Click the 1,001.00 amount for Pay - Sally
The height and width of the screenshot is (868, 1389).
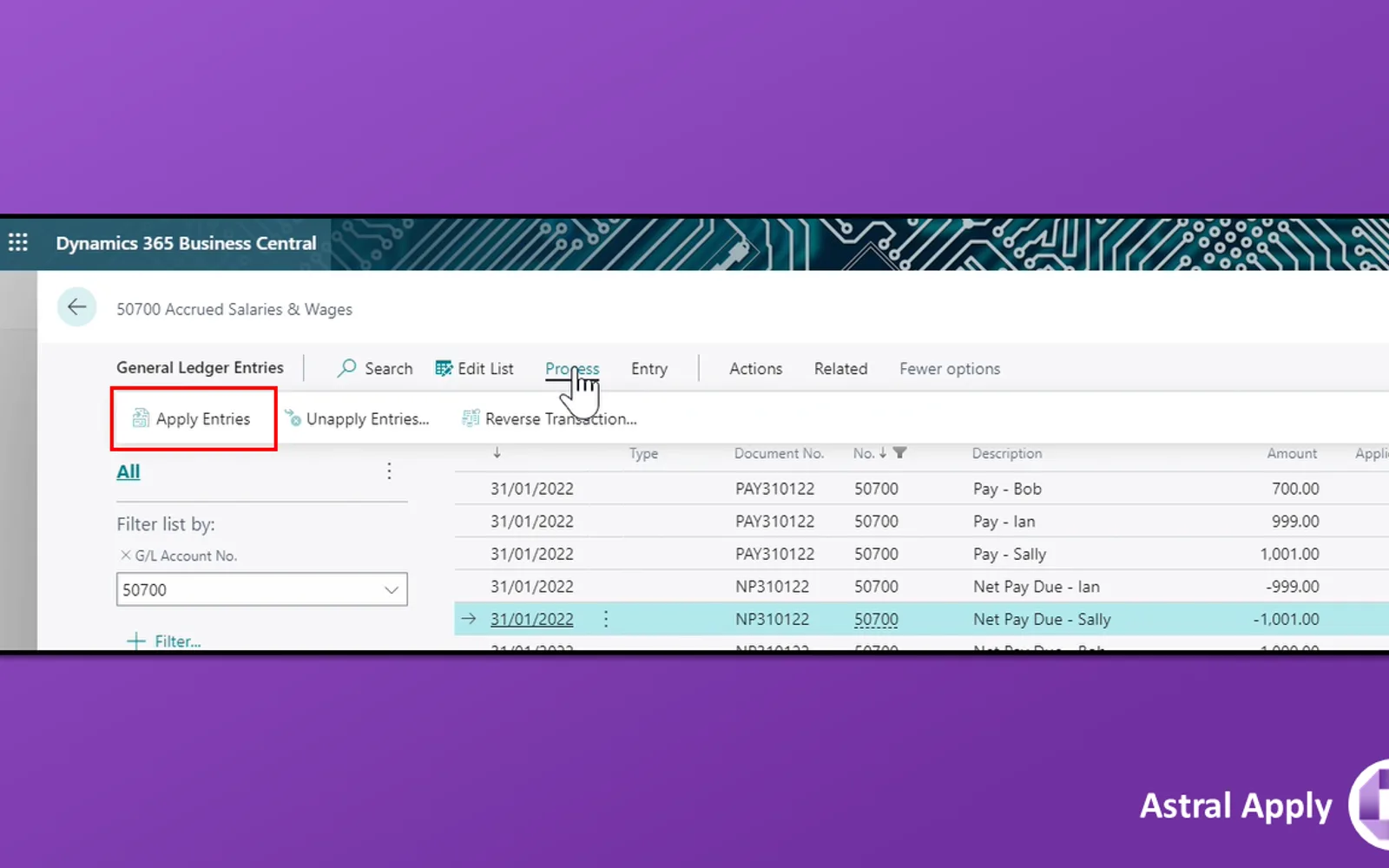click(x=1290, y=554)
